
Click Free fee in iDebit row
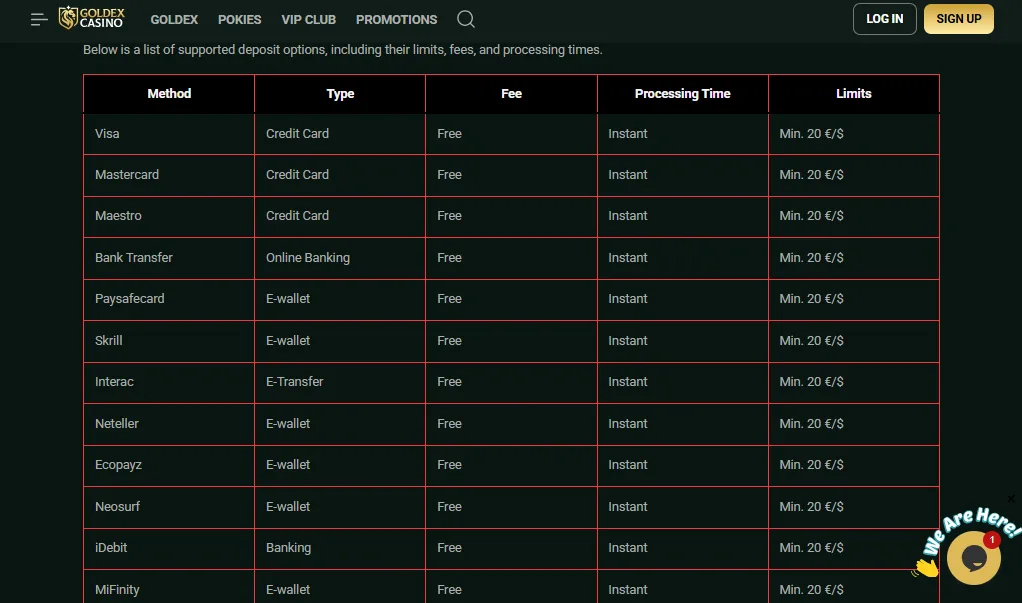(x=512, y=548)
